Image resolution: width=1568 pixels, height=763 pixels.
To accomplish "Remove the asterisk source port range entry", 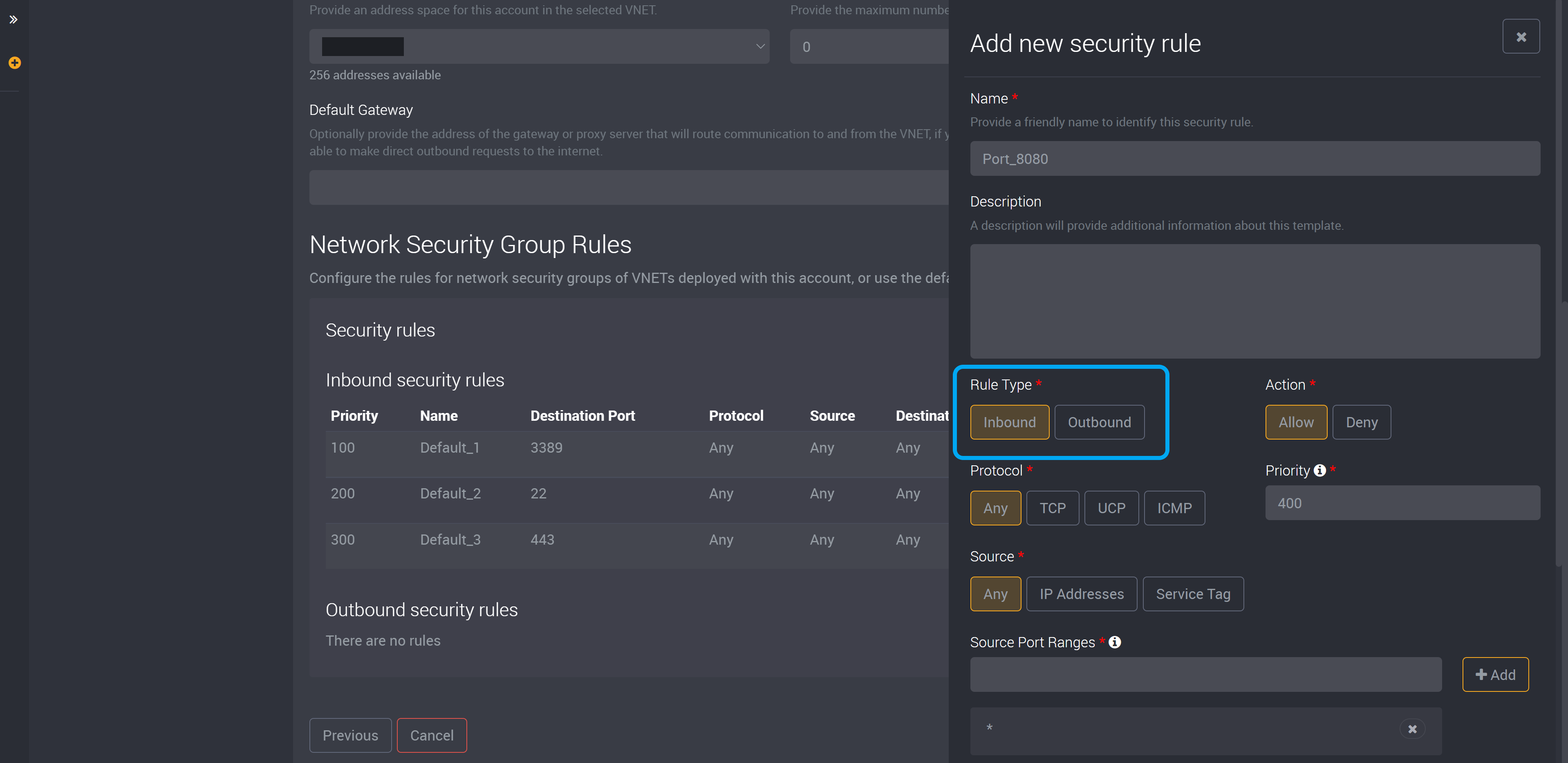I will 1412,729.
